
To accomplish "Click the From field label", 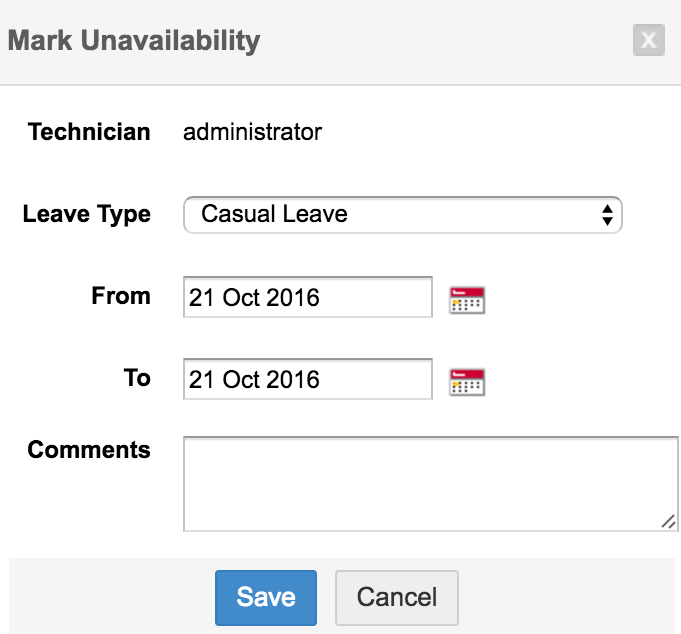I will [x=120, y=296].
